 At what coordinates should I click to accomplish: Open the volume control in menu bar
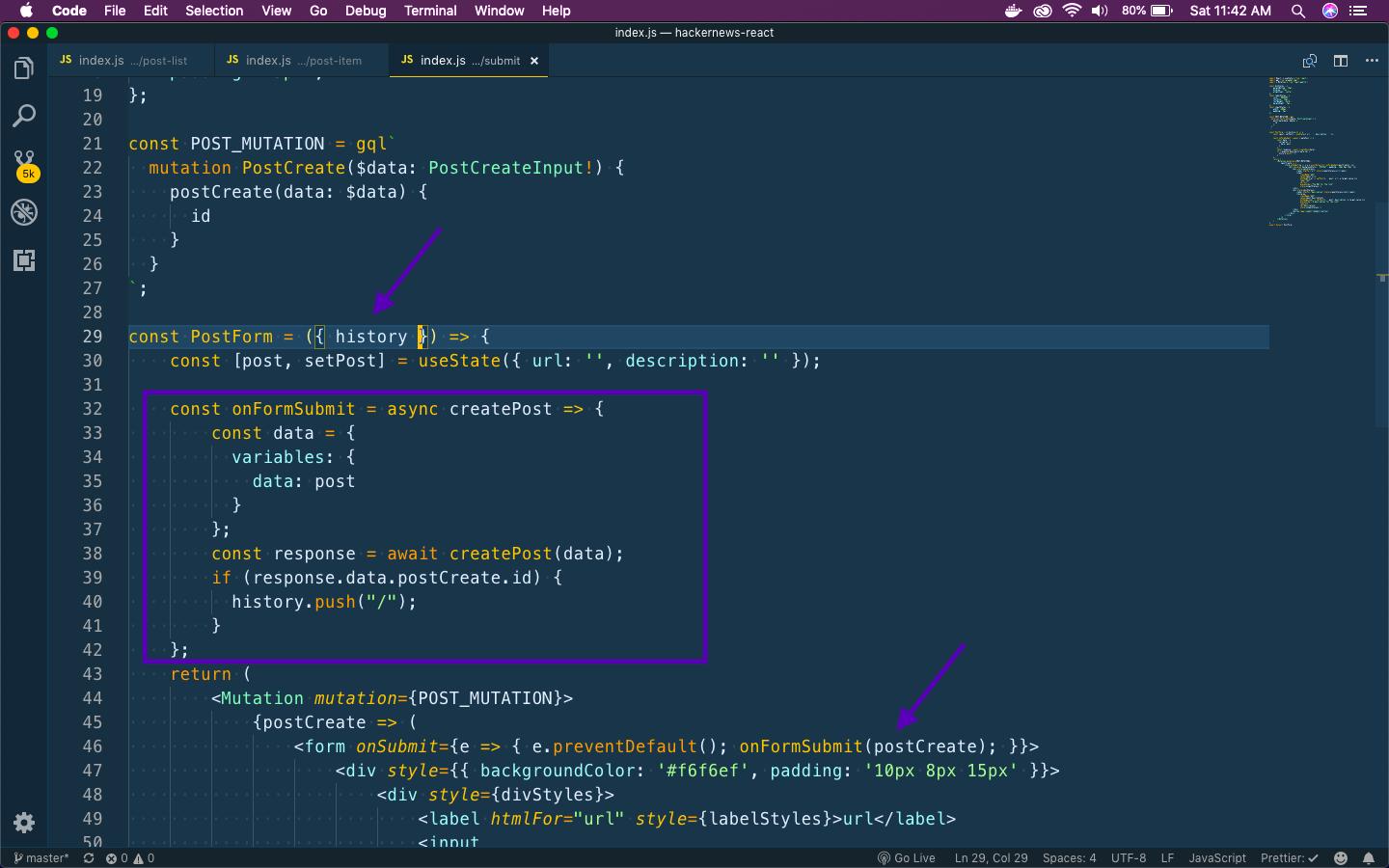point(1100,11)
